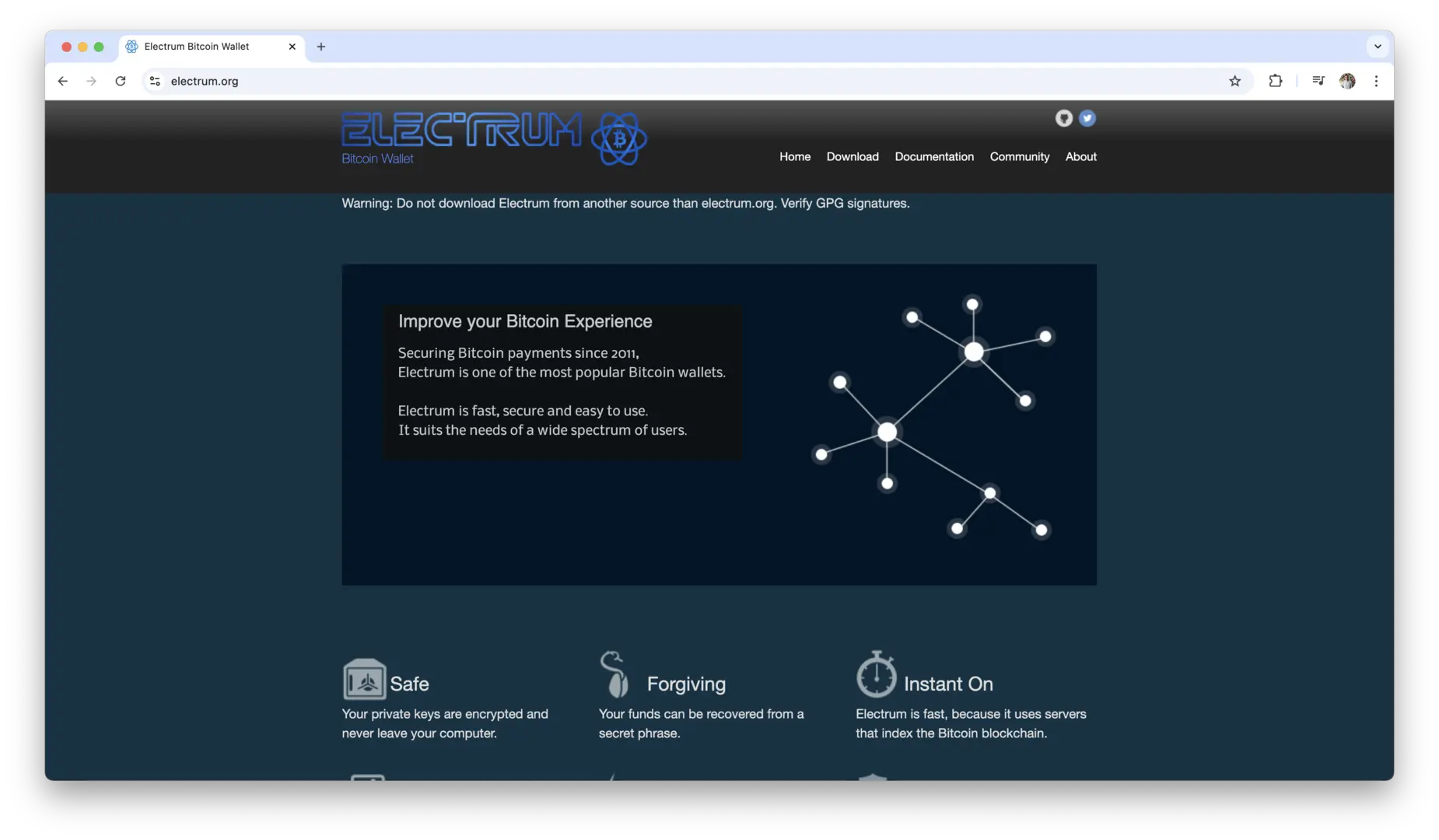Bookmark the page with the star icon

pos(1235,81)
